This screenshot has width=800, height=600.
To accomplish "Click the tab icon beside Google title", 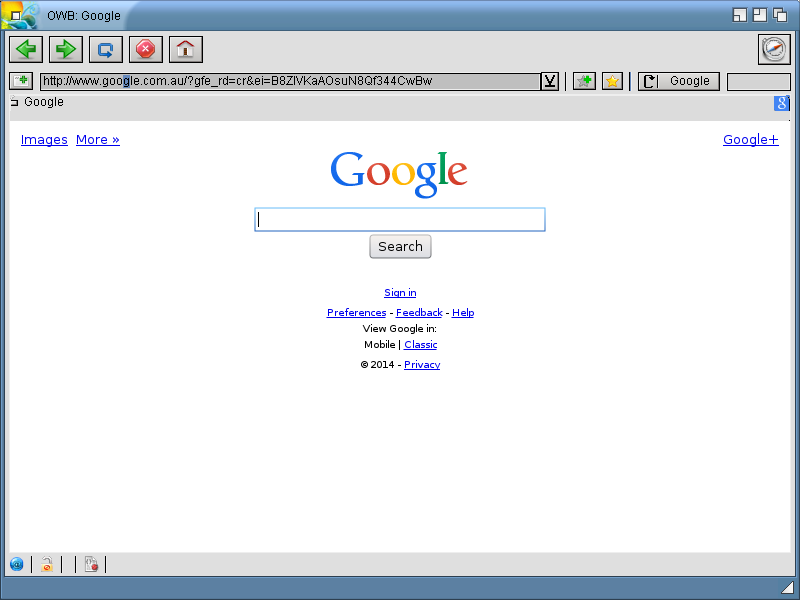I will click(x=14, y=102).
